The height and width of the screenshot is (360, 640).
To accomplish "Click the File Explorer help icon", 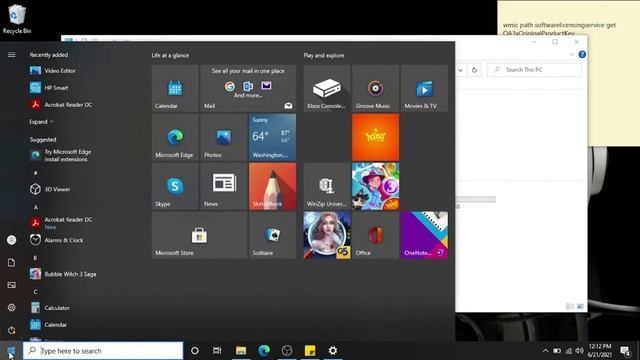I will tap(582, 54).
